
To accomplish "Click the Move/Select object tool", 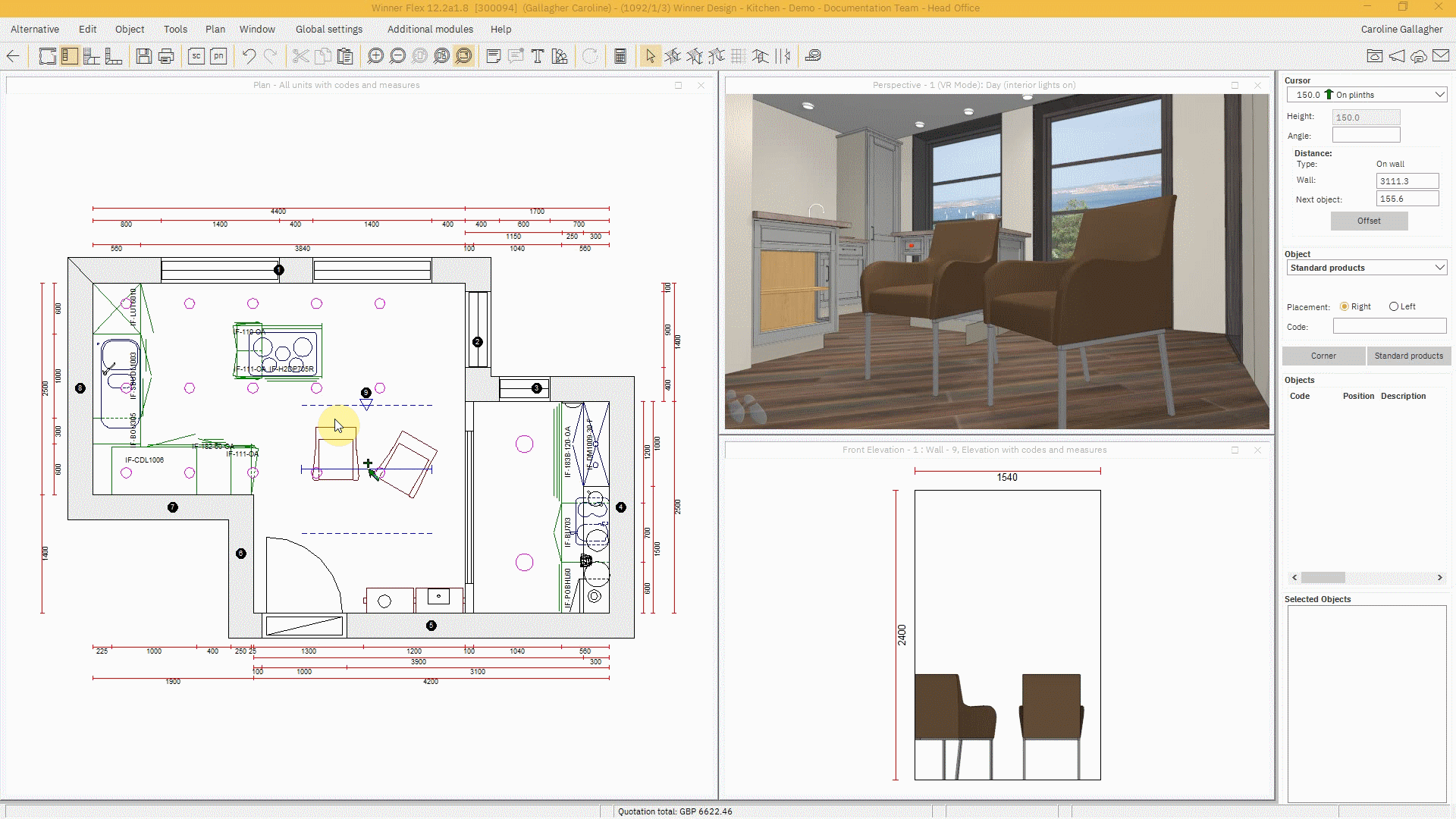I will (650, 56).
